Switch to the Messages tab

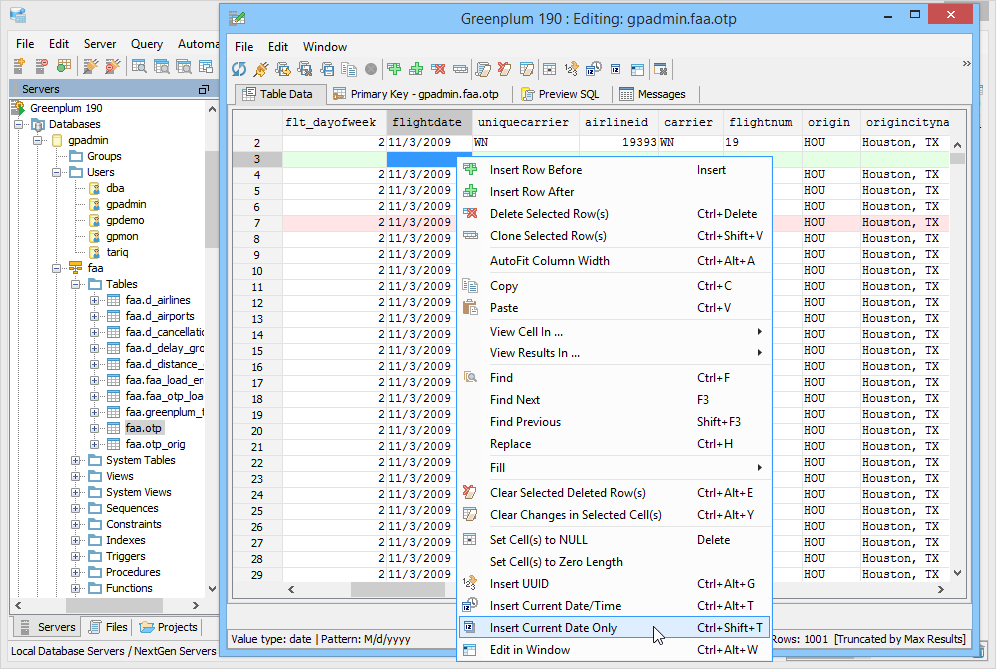(x=653, y=94)
